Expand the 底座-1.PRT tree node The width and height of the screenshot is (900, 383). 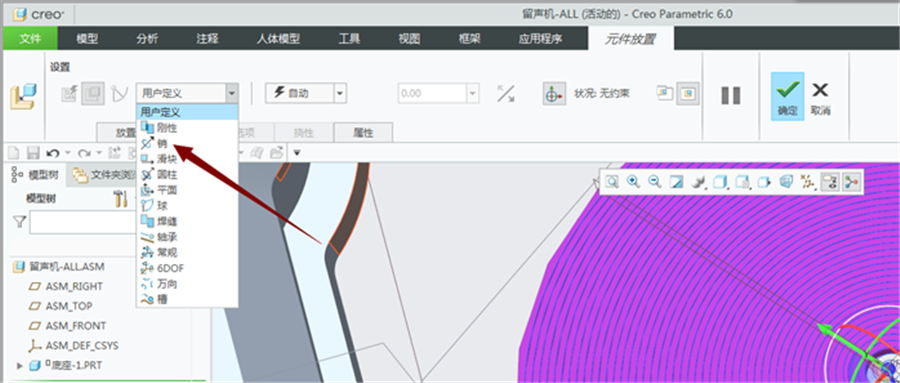pos(21,365)
